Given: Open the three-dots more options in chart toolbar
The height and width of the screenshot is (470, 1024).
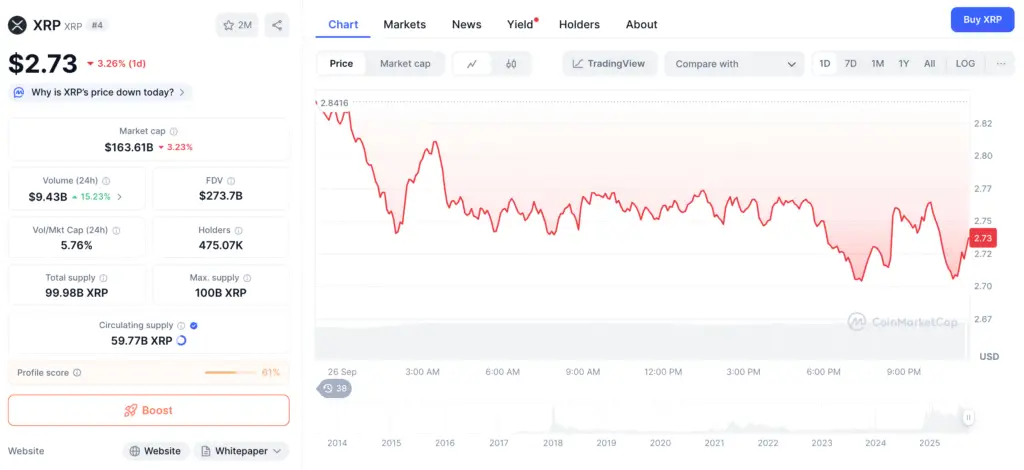Looking at the screenshot, I should tap(1001, 63).
